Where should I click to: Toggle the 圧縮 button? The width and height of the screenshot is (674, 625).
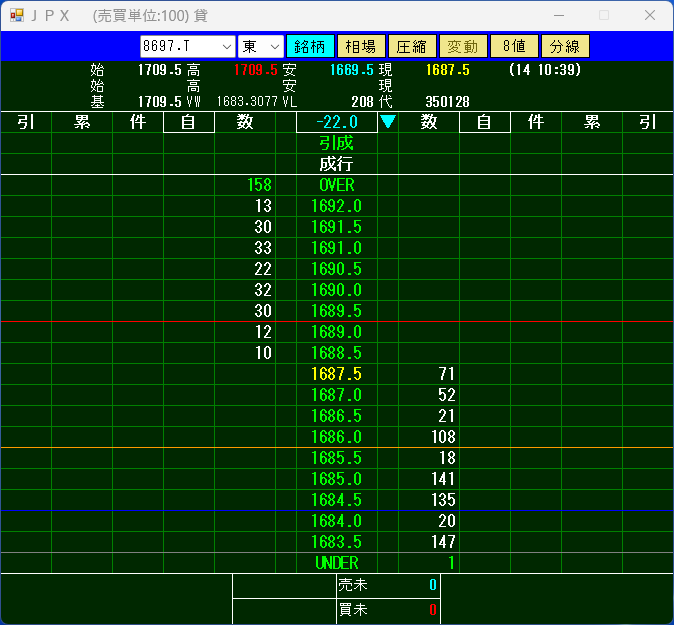(411, 47)
